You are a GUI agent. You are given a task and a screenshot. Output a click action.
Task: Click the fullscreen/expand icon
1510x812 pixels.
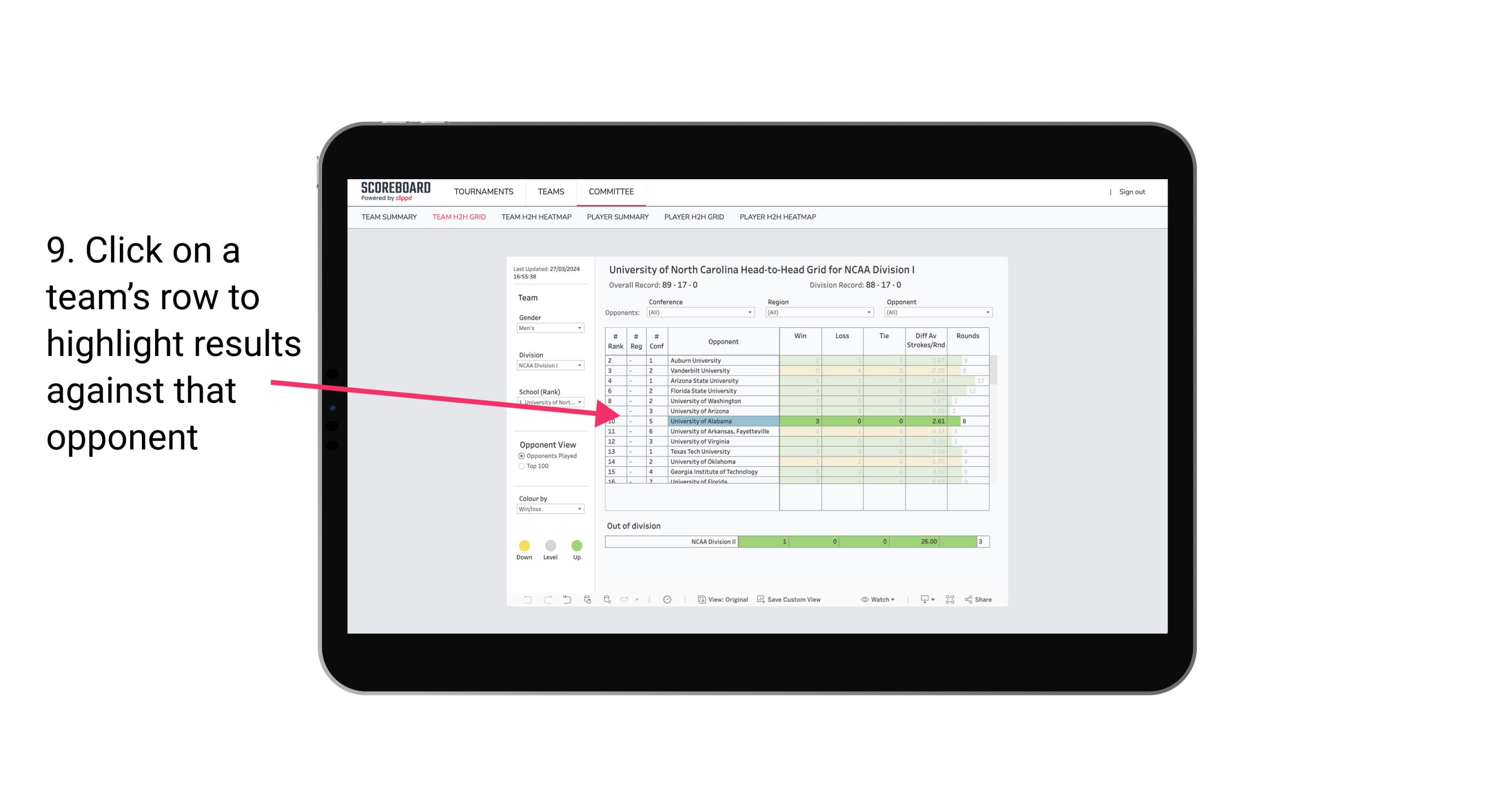click(x=951, y=600)
